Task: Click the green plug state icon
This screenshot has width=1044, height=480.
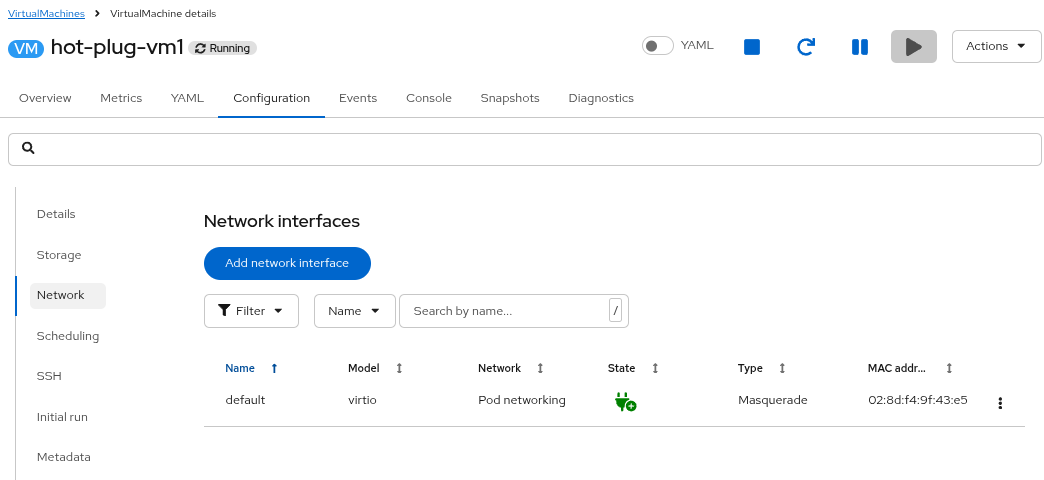Action: [625, 402]
